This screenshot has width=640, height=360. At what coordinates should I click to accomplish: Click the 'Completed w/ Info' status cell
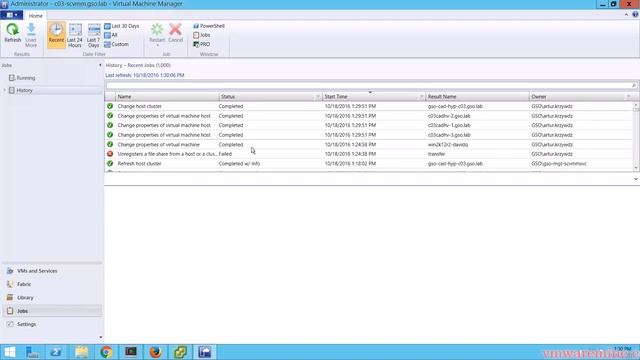239,164
